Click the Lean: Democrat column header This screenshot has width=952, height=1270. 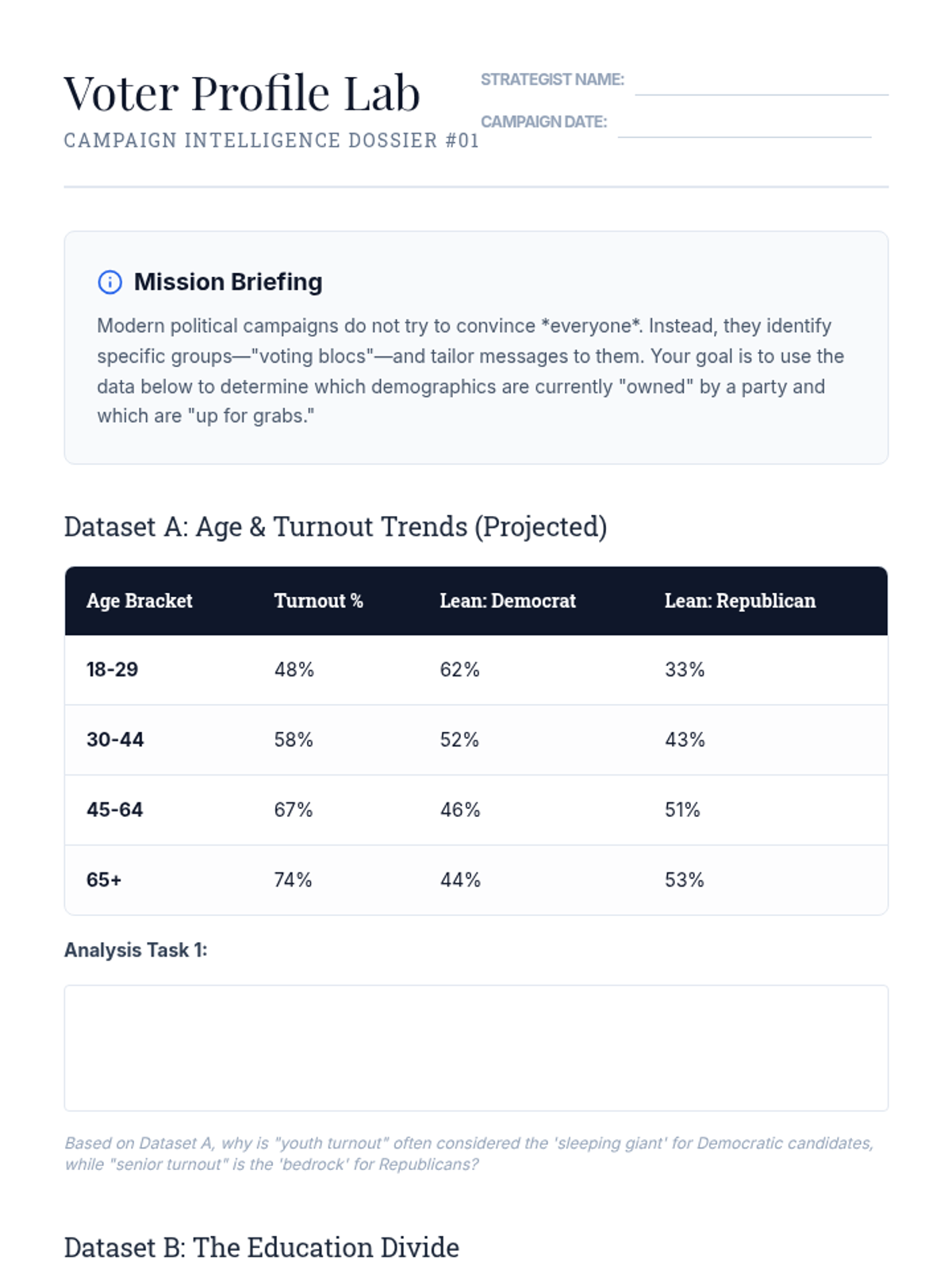(x=508, y=601)
